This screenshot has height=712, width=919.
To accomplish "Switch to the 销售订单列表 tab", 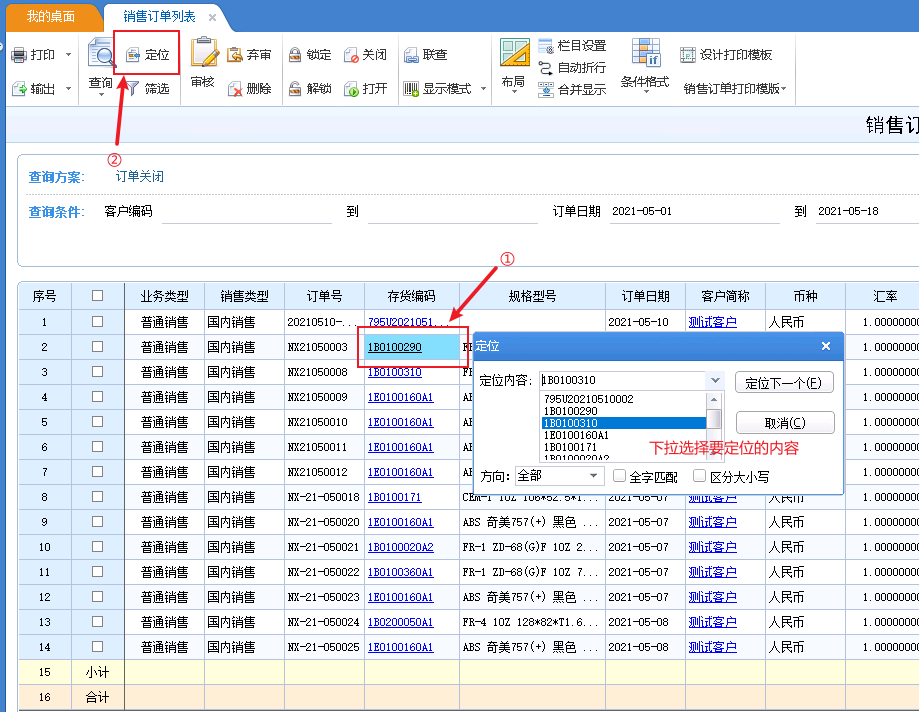I will point(159,16).
